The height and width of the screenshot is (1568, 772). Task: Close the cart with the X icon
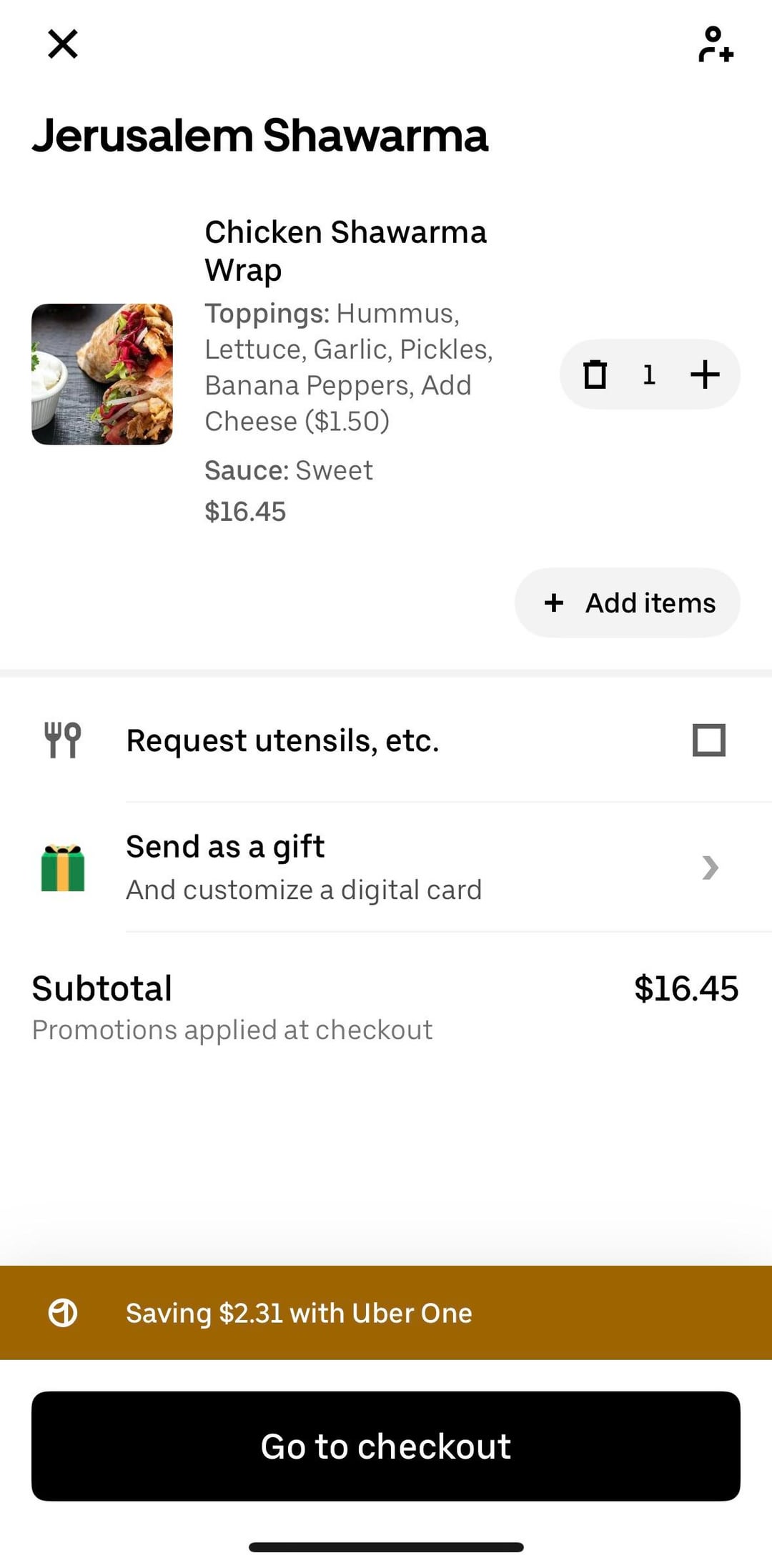63,44
